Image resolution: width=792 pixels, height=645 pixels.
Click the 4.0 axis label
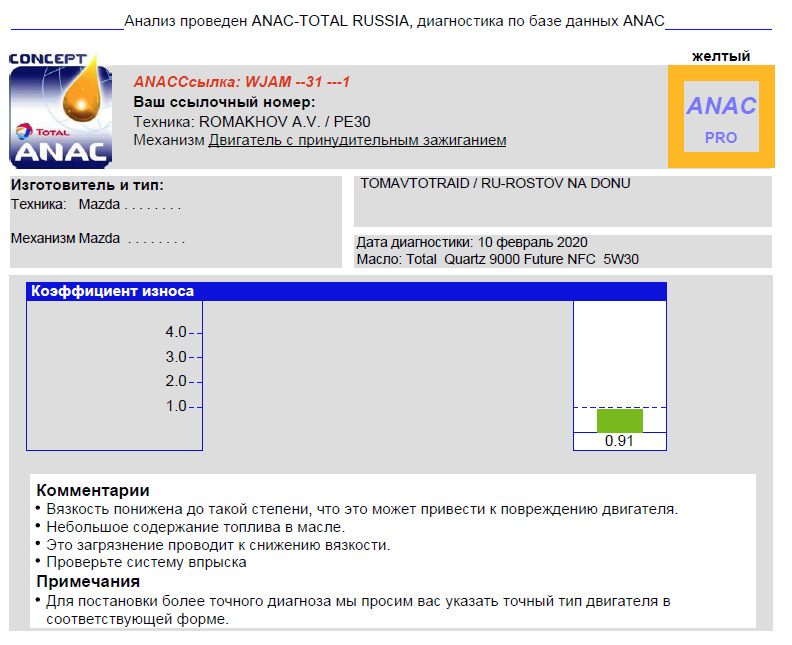pyautogui.click(x=176, y=332)
